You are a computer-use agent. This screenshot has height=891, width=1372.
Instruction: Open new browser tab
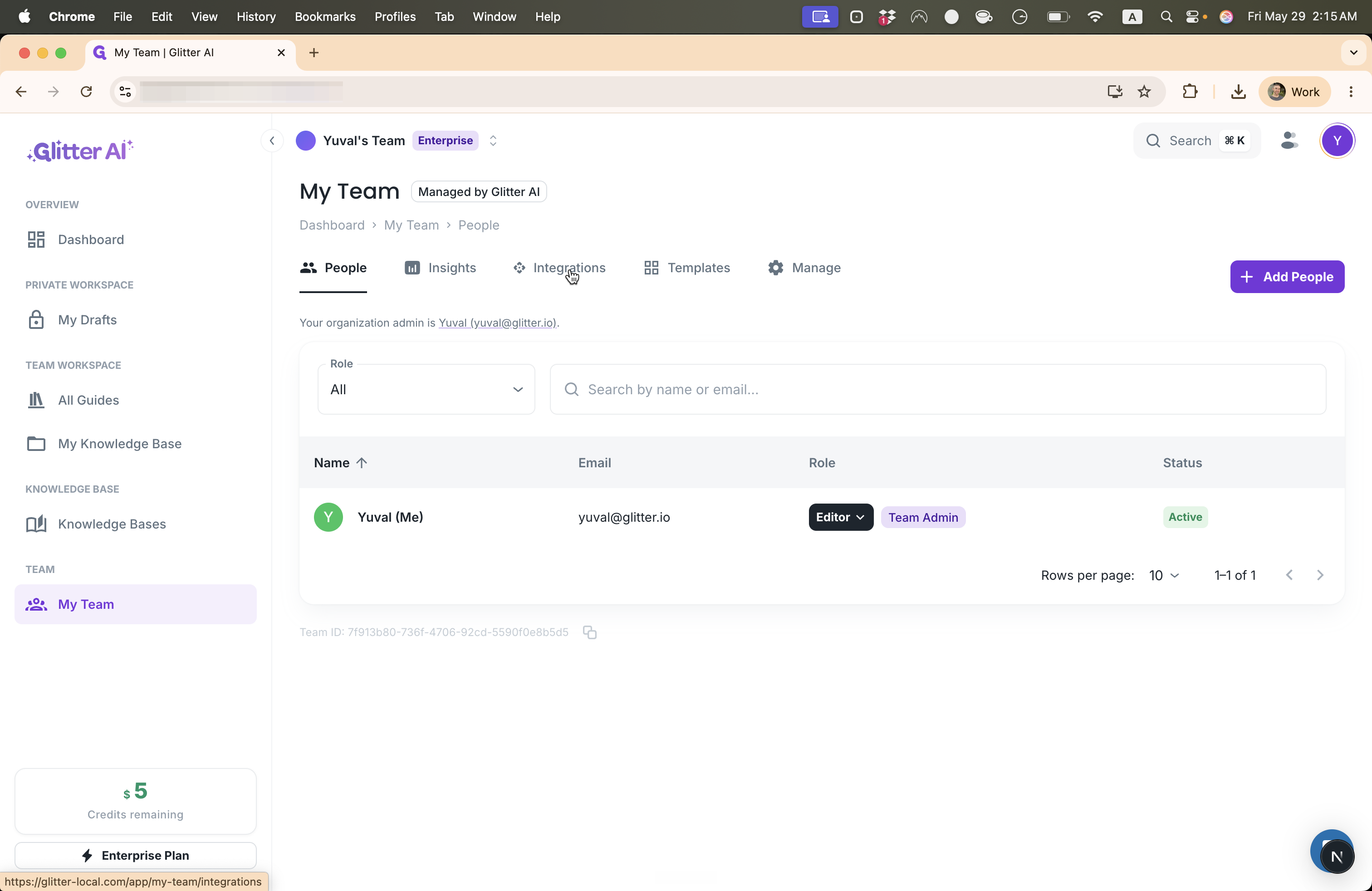point(314,53)
